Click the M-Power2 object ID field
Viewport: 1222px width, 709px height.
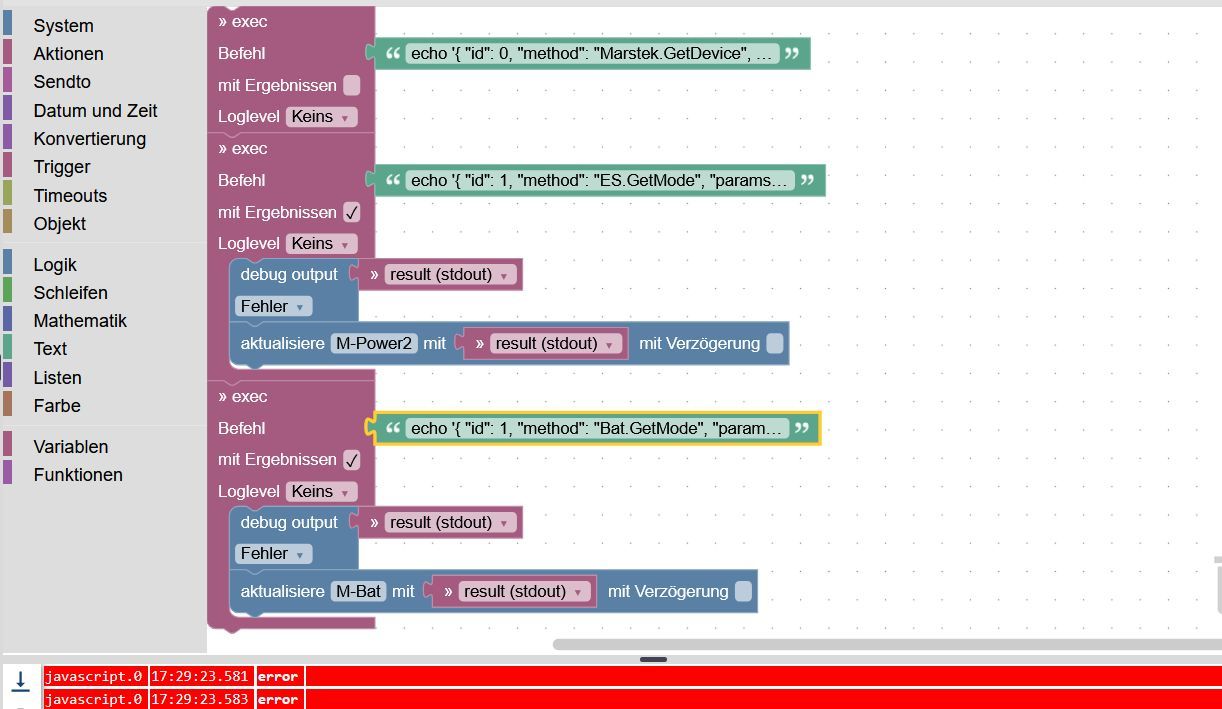click(375, 343)
